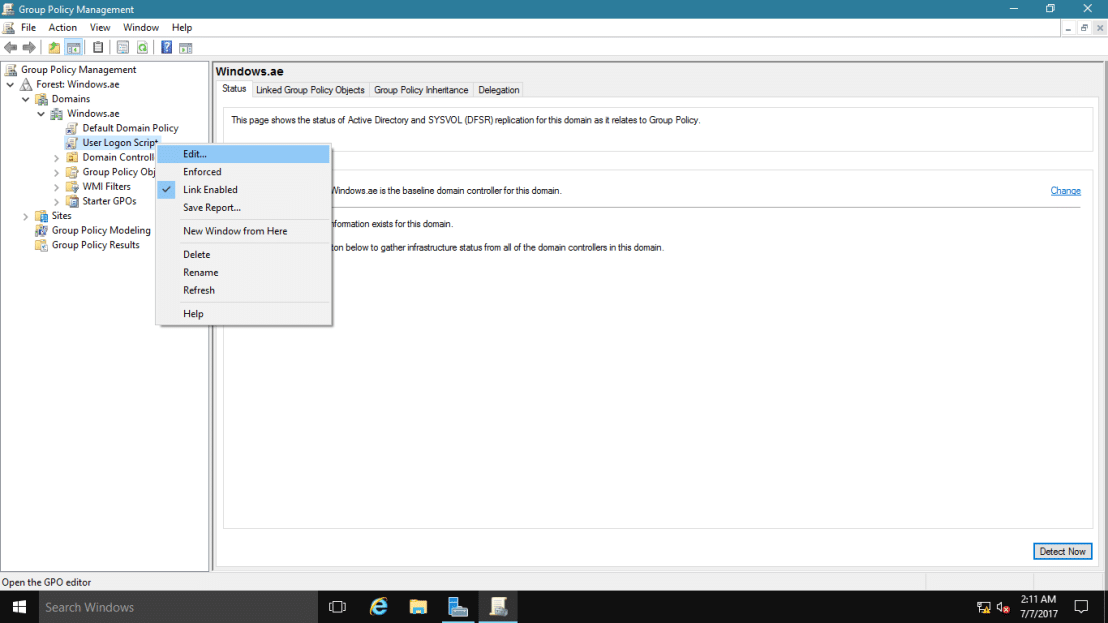Image resolution: width=1108 pixels, height=623 pixels.
Task: Click the Change link
Action: pos(1065,191)
